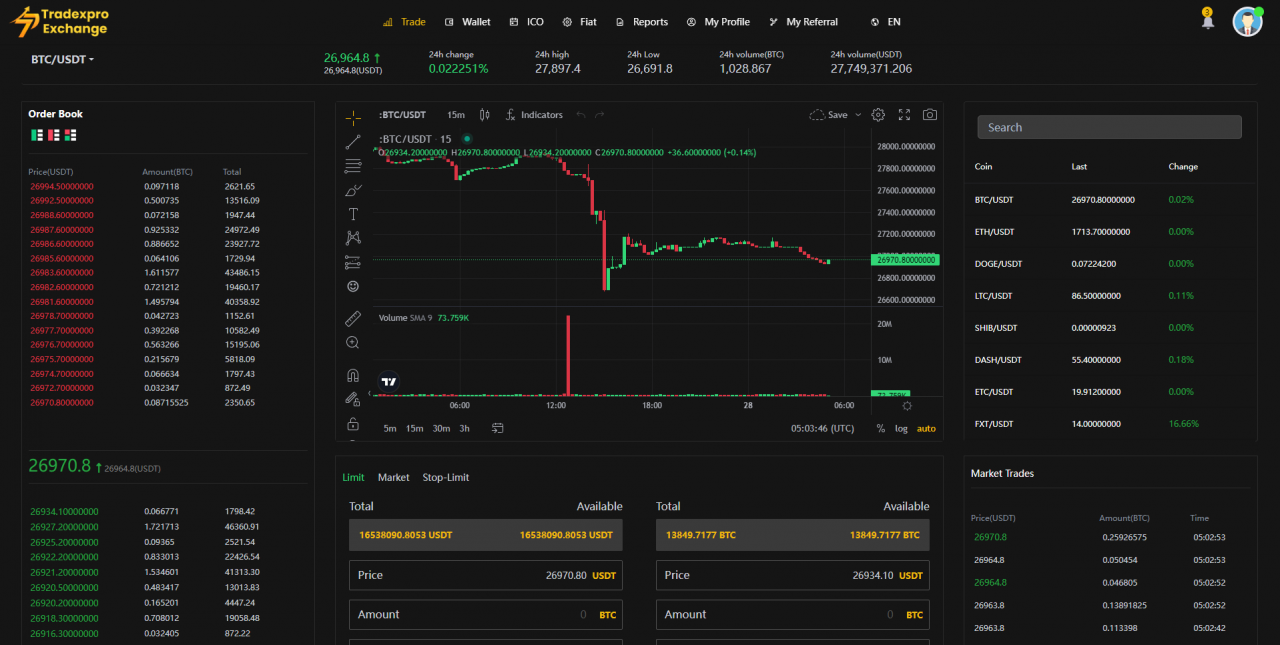Viewport: 1280px width, 645px height.
Task: Select the crosshair cursor tool
Action: coord(353,118)
